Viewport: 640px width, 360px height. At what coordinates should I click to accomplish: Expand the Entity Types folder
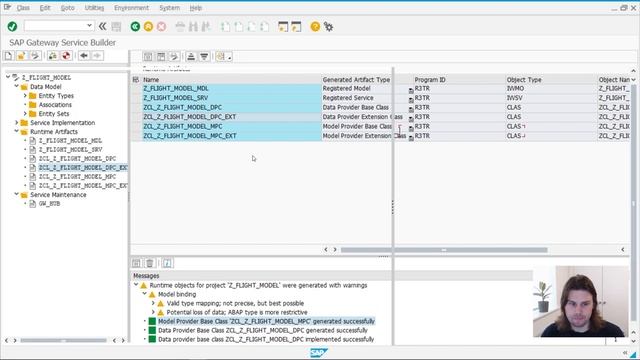pos(25,96)
